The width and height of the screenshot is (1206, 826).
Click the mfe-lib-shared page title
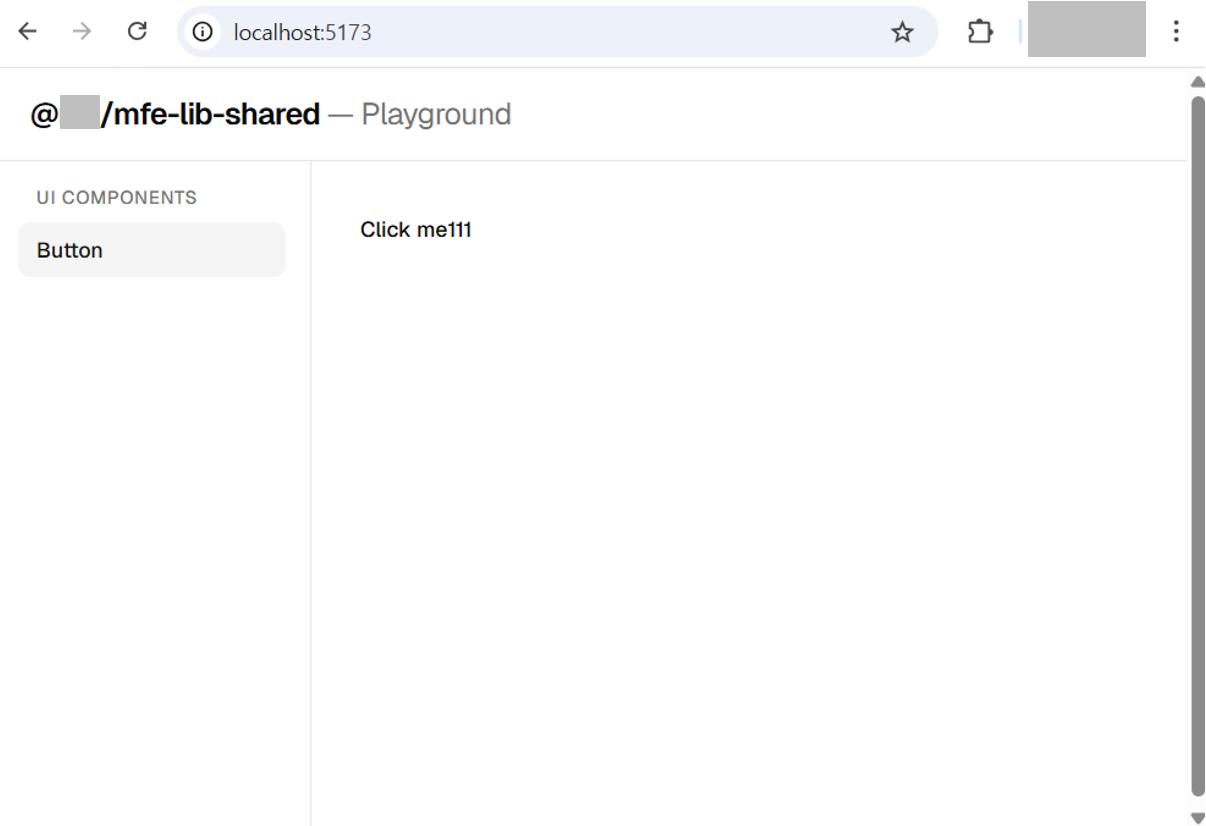tap(210, 115)
